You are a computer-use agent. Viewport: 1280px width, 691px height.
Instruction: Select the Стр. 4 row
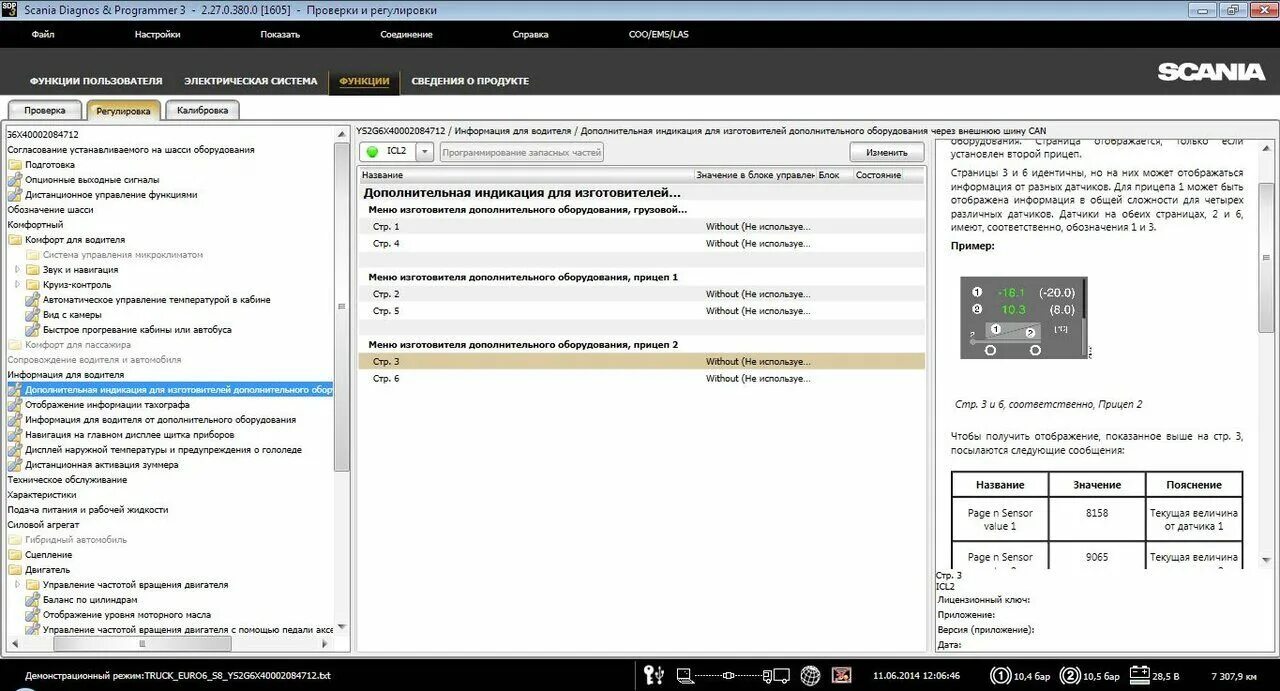pos(642,244)
